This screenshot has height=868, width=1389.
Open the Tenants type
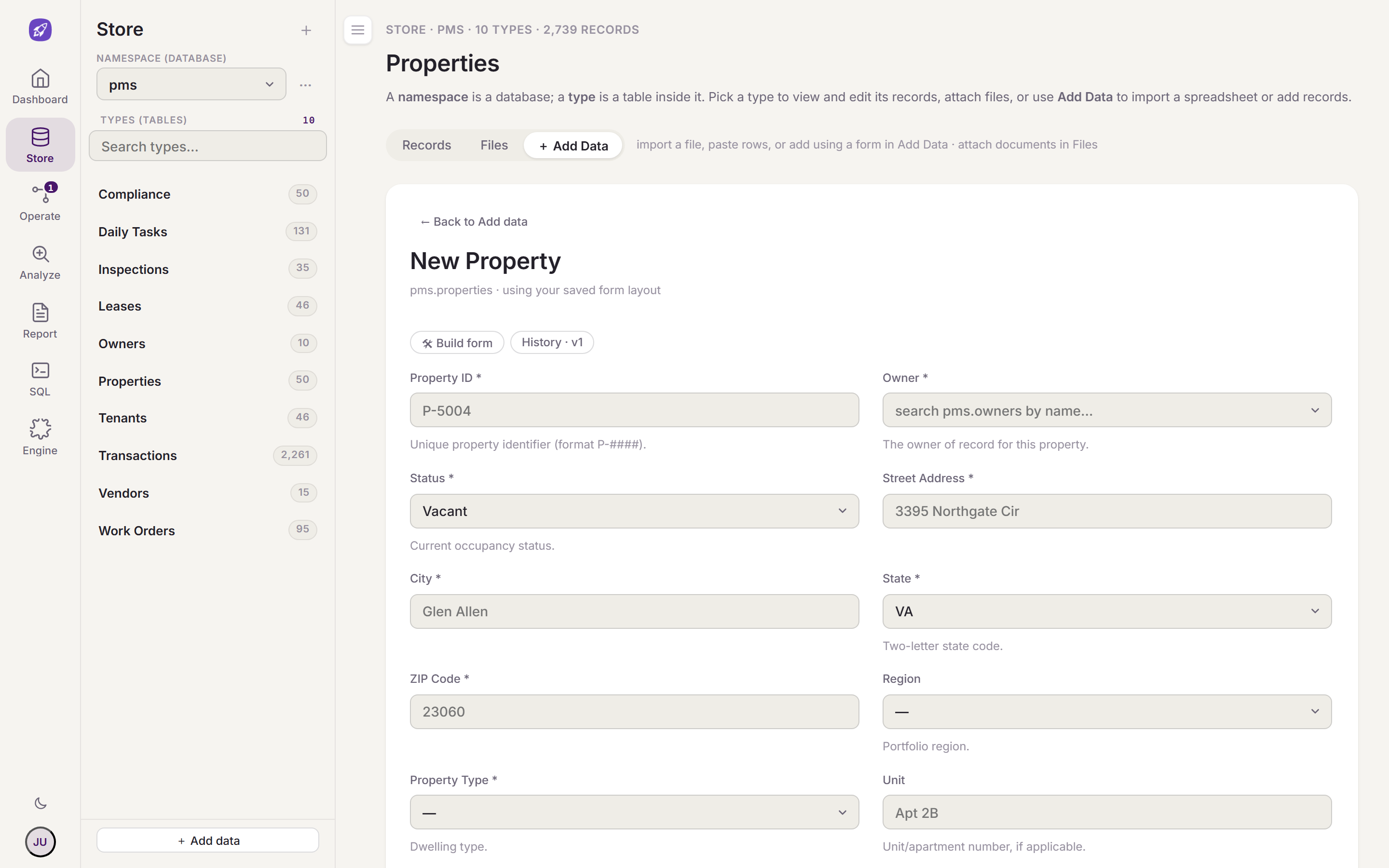208,418
